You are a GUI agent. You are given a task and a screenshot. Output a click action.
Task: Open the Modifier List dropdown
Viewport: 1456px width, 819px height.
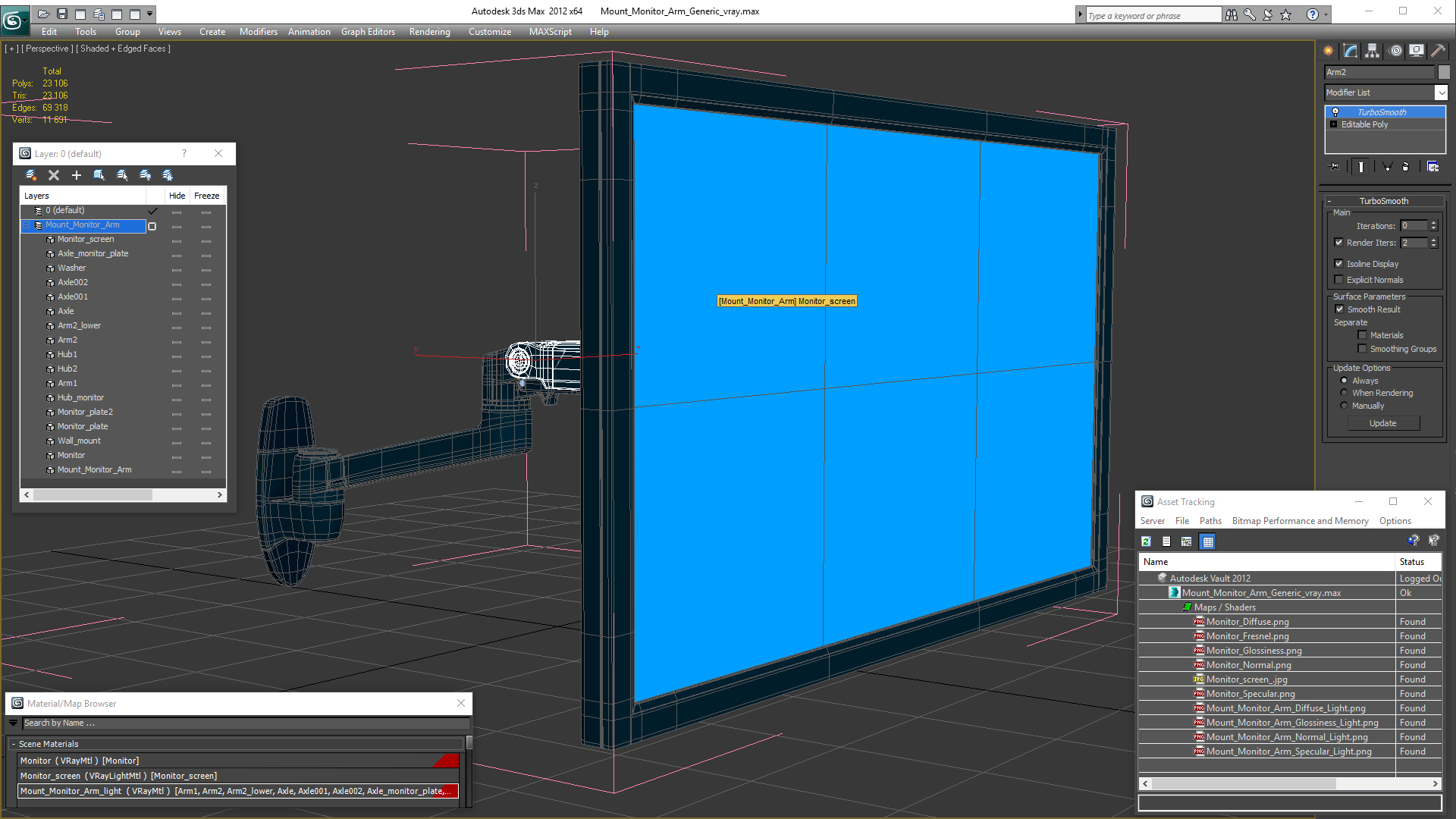point(1441,93)
